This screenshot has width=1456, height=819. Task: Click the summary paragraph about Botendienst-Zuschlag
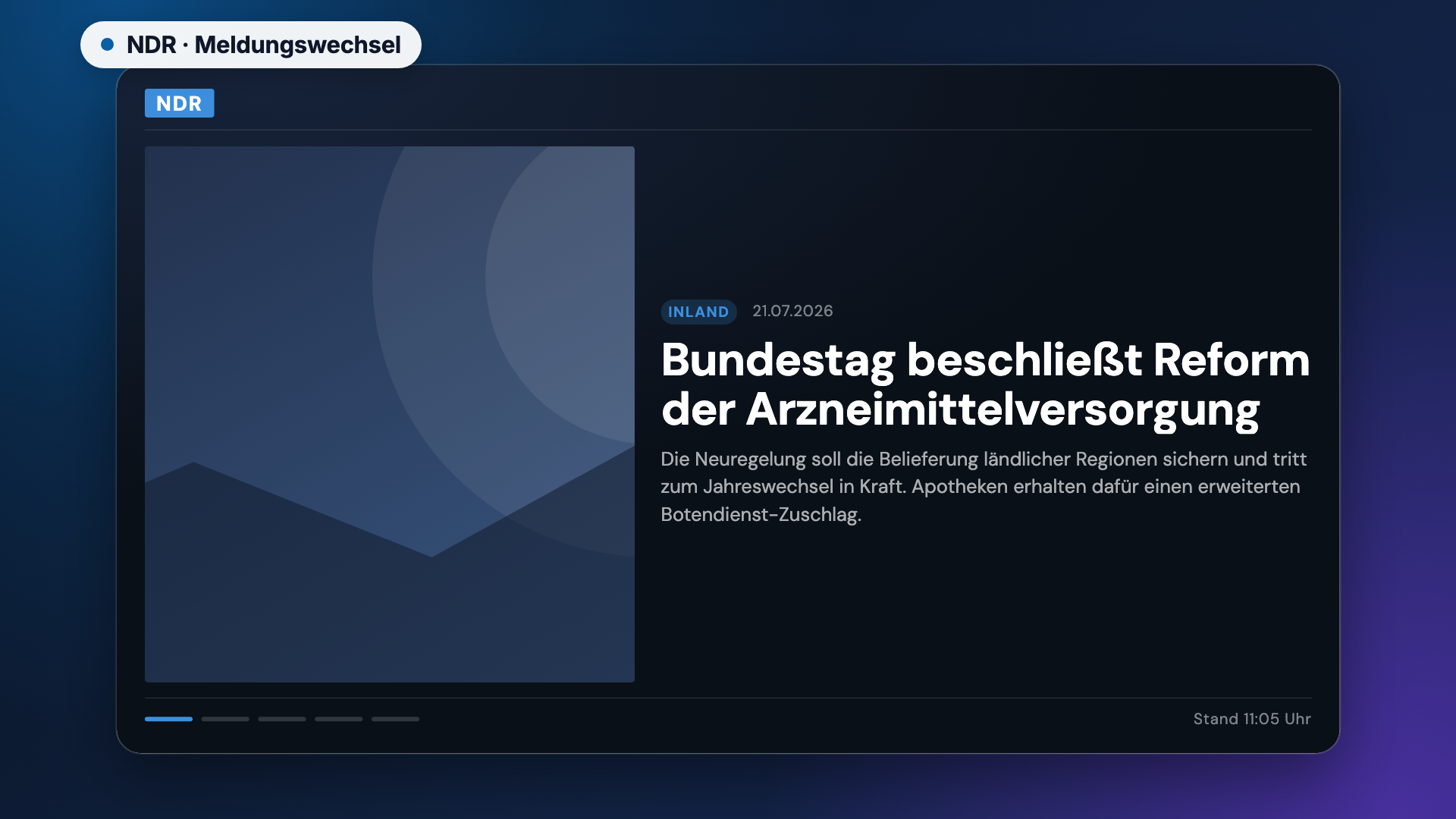click(x=984, y=487)
